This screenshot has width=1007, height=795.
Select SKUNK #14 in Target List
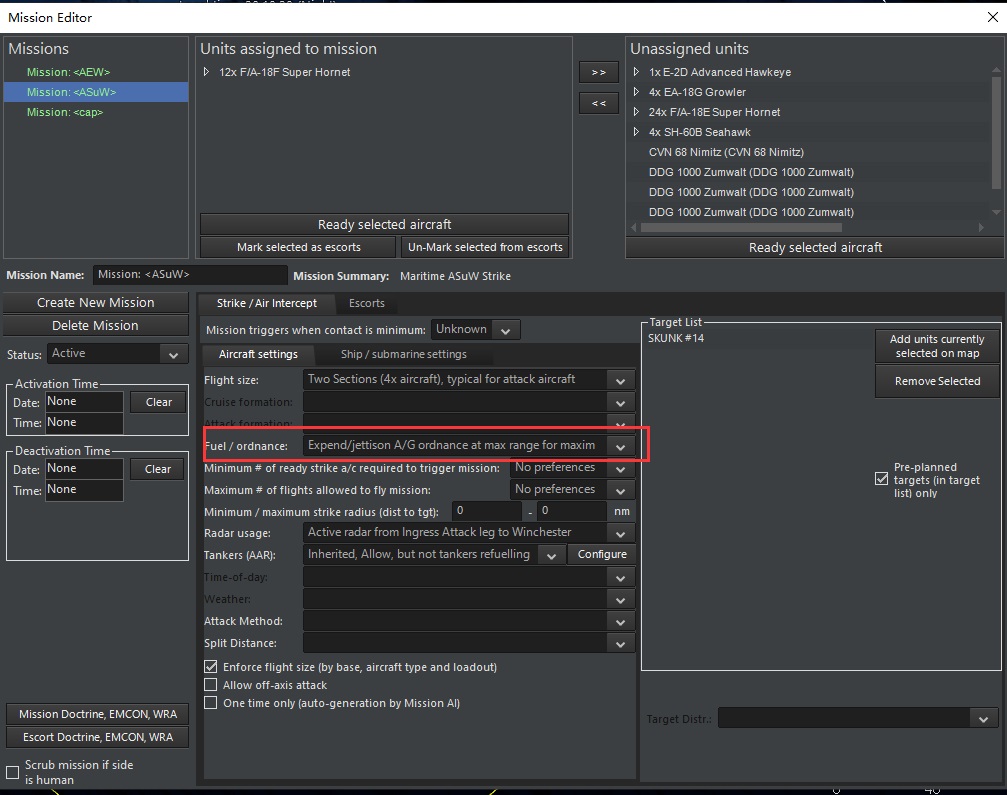[676, 338]
